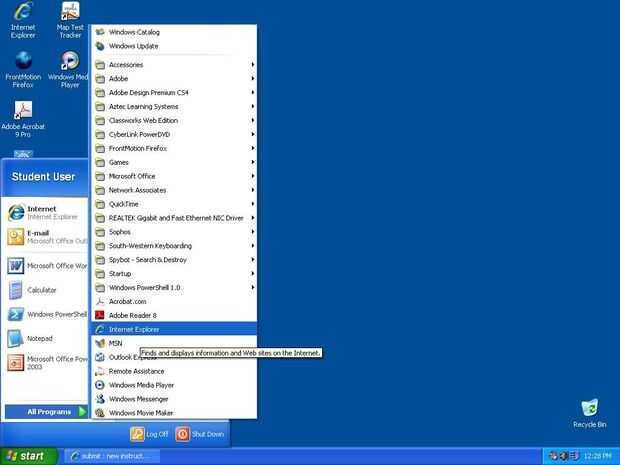Image resolution: width=620 pixels, height=465 pixels.
Task: Open Notepad from the Start menu
Action: click(x=16, y=339)
